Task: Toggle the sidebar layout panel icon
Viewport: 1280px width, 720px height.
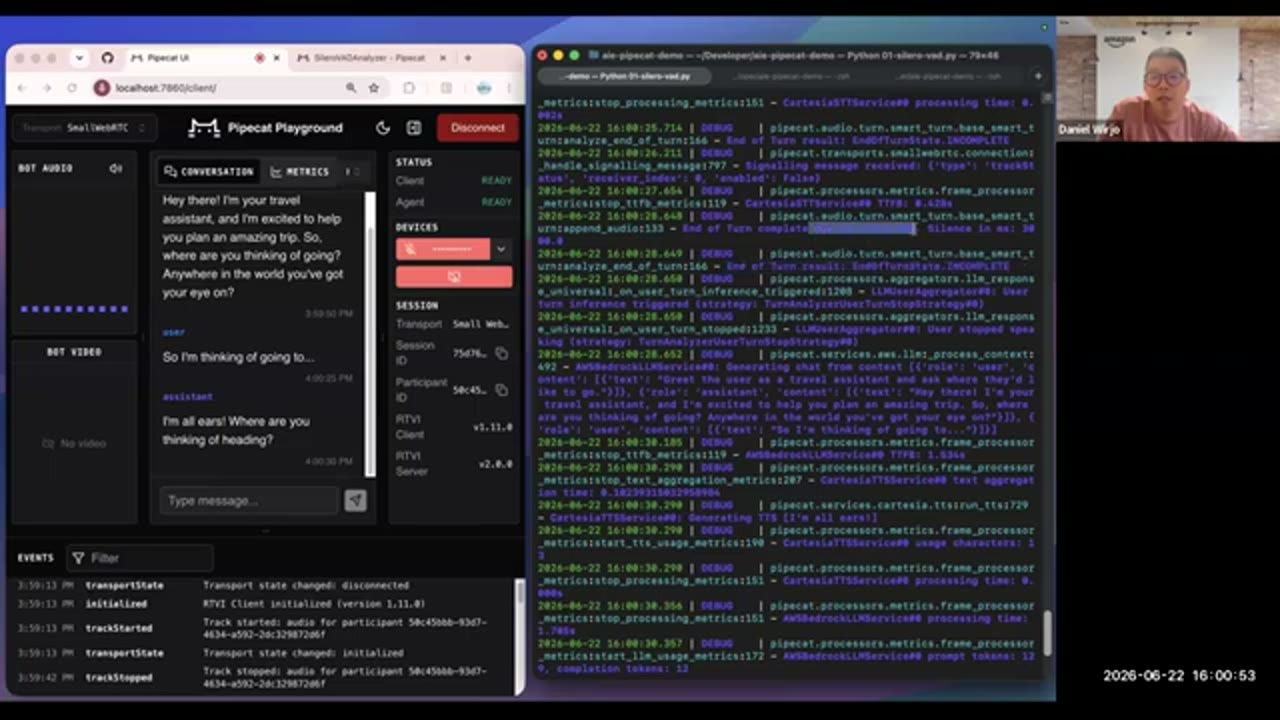Action: coord(414,128)
